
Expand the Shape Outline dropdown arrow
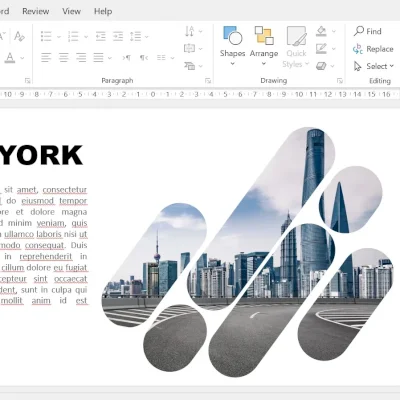point(334,49)
